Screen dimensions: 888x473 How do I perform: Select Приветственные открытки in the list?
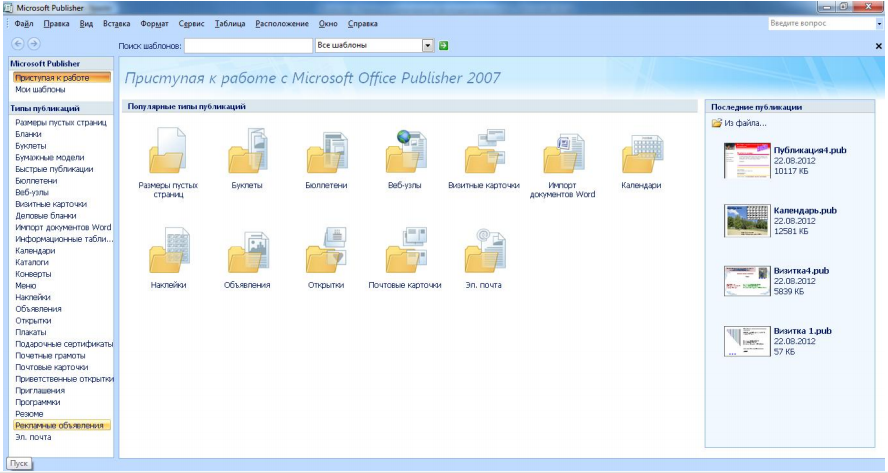(64, 379)
